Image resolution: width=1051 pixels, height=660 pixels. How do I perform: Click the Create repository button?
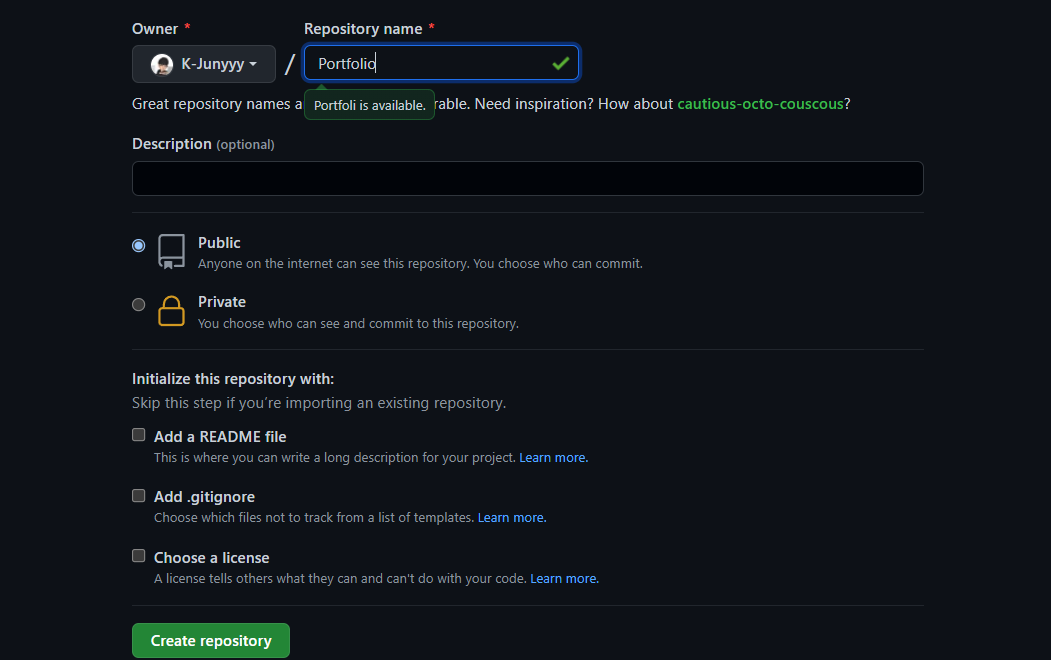coord(210,641)
